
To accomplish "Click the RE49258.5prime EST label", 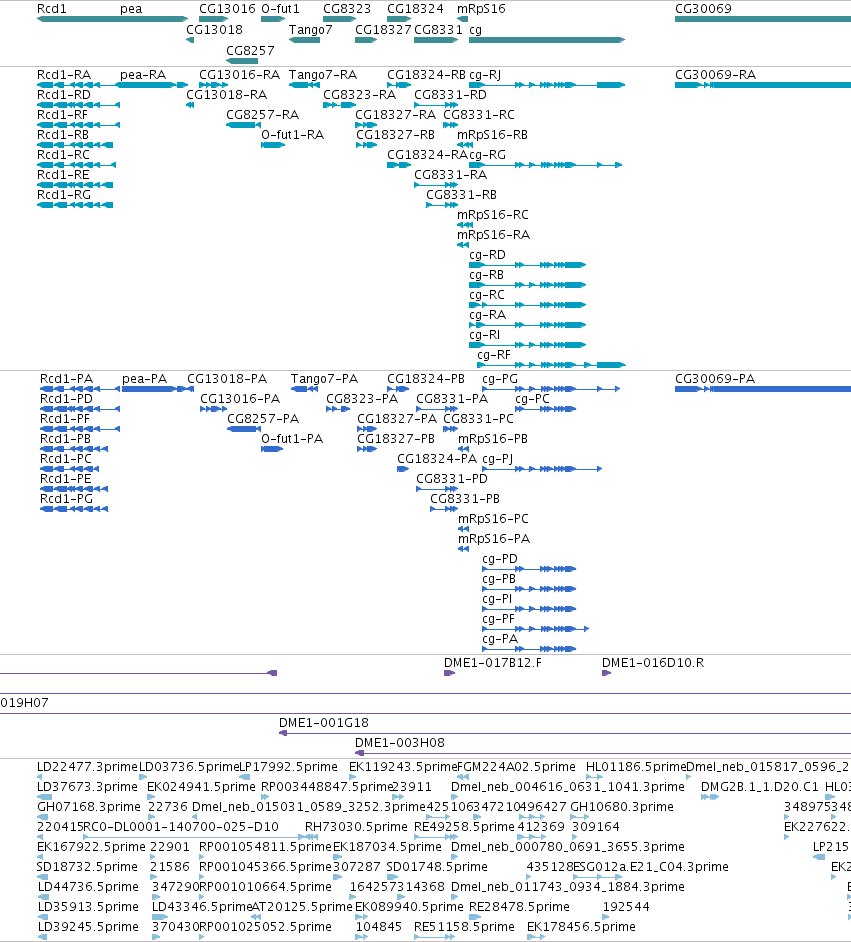I will pos(464,827).
